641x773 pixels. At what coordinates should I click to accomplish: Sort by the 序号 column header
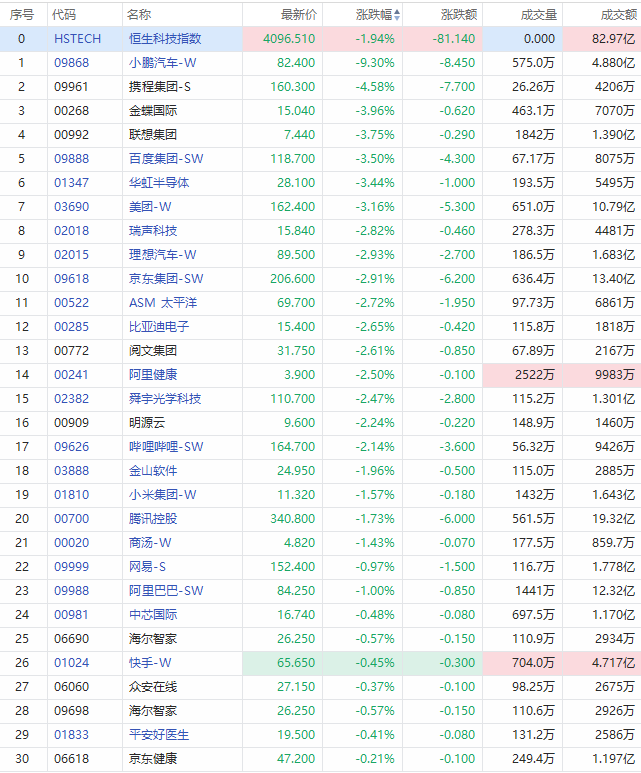tap(22, 15)
